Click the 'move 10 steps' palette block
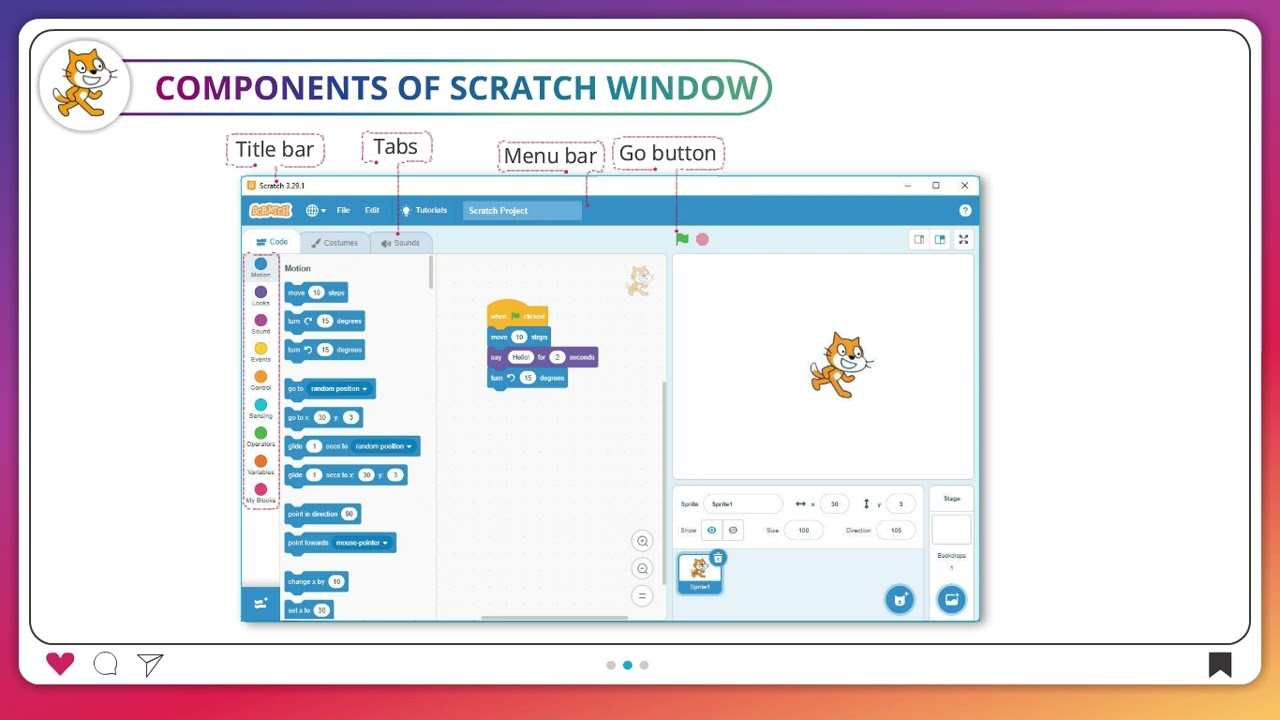Image resolution: width=1280 pixels, height=720 pixels. [x=316, y=293]
